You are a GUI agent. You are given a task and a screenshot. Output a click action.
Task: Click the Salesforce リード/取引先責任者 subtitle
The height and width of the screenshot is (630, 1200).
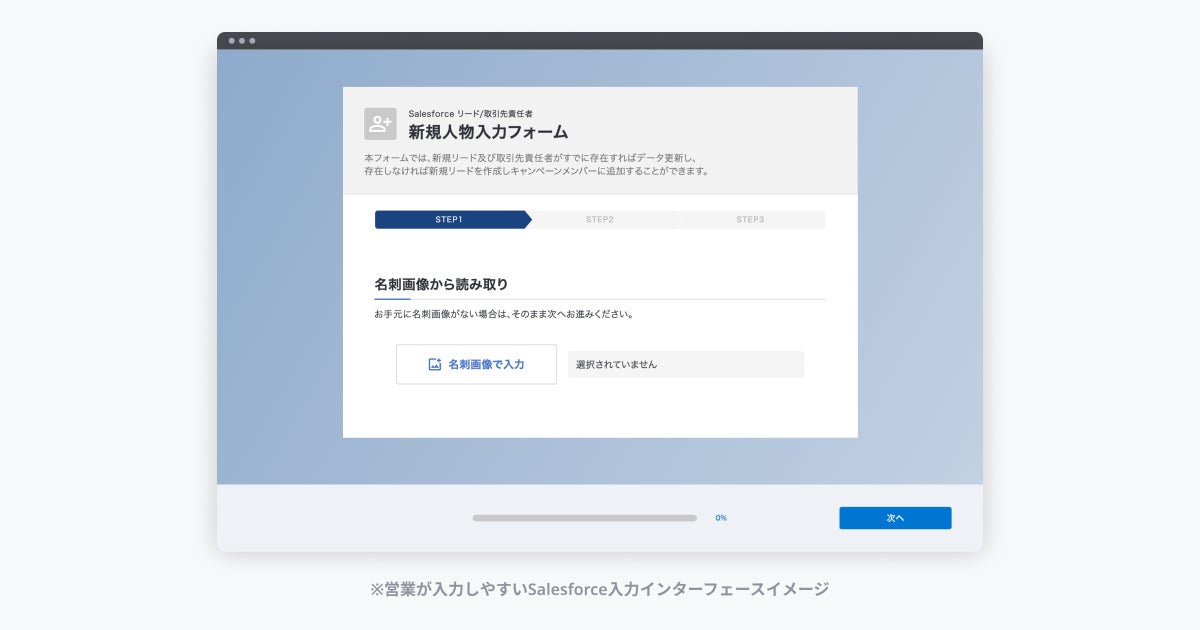(x=470, y=113)
